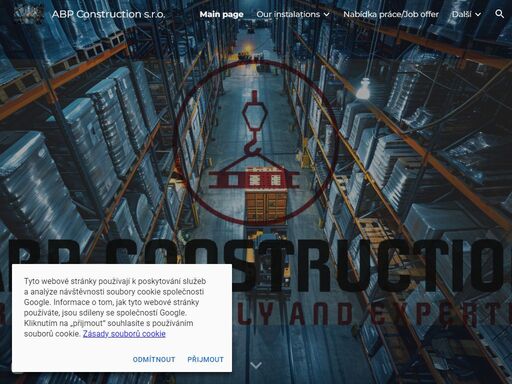The image size is (512, 384).
Task: Open the Our instalations menu
Action: (x=288, y=14)
